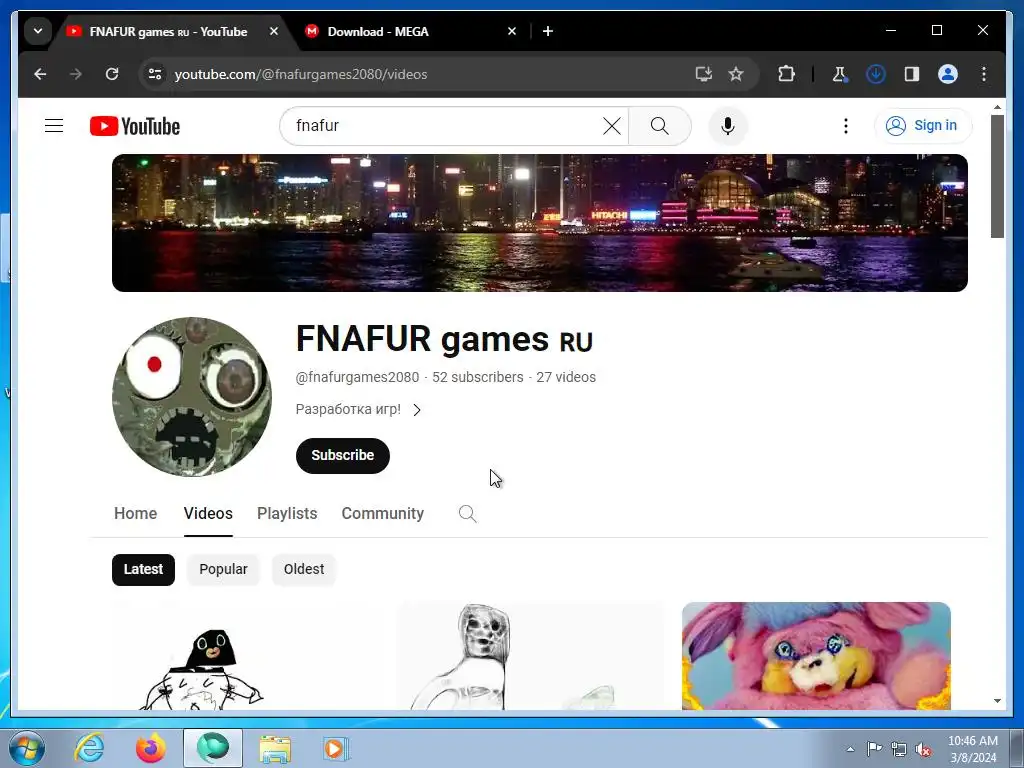The height and width of the screenshot is (768, 1024).
Task: Close the FNAFUR games YouTube tab
Action: (274, 31)
